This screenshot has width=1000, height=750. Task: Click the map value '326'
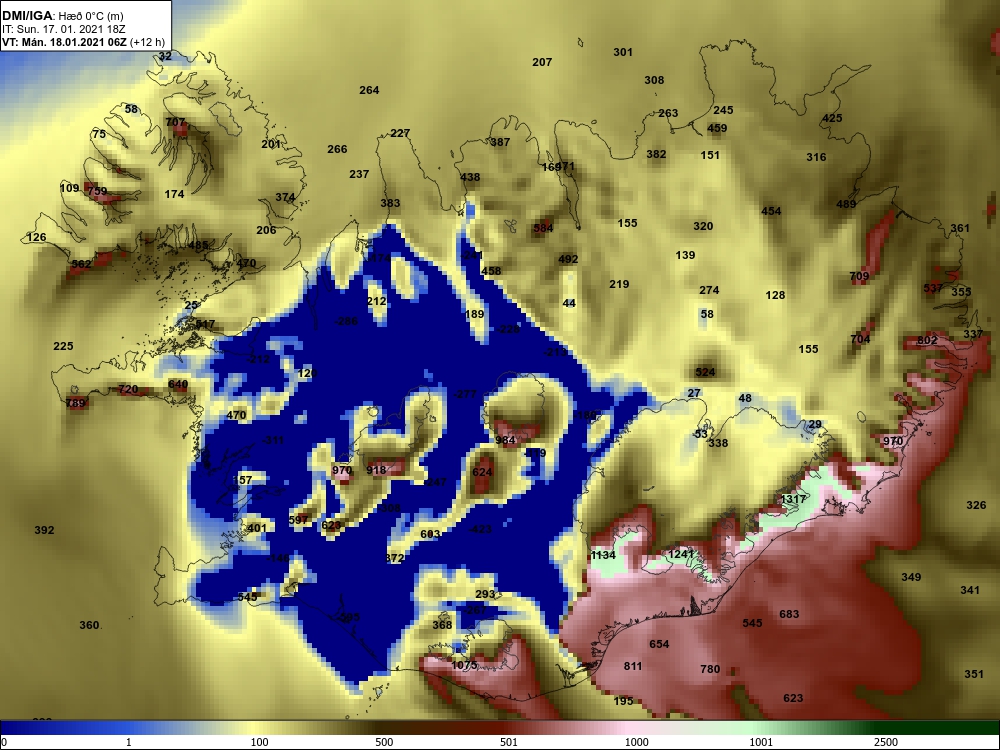click(976, 505)
